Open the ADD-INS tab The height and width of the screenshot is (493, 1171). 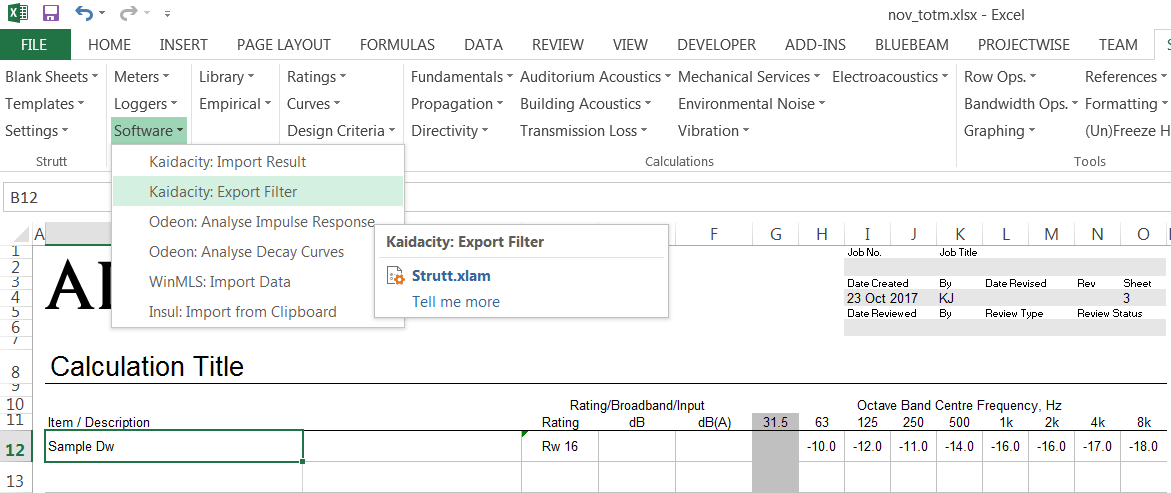(816, 45)
